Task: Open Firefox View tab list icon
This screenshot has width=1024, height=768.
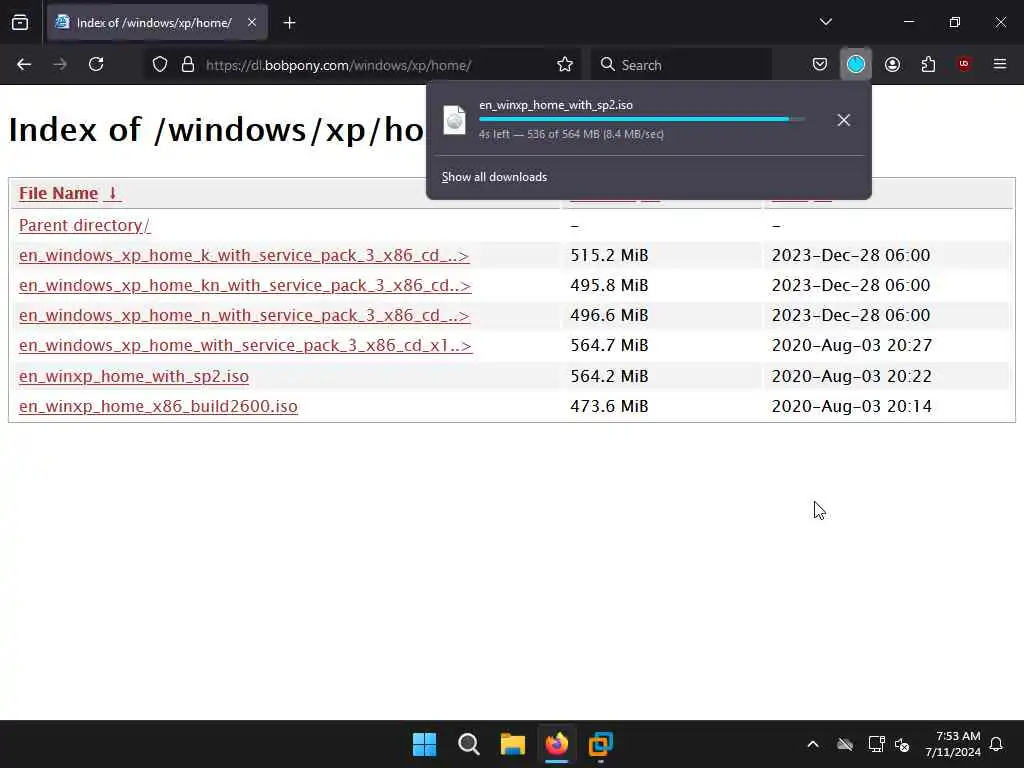Action: point(20,23)
